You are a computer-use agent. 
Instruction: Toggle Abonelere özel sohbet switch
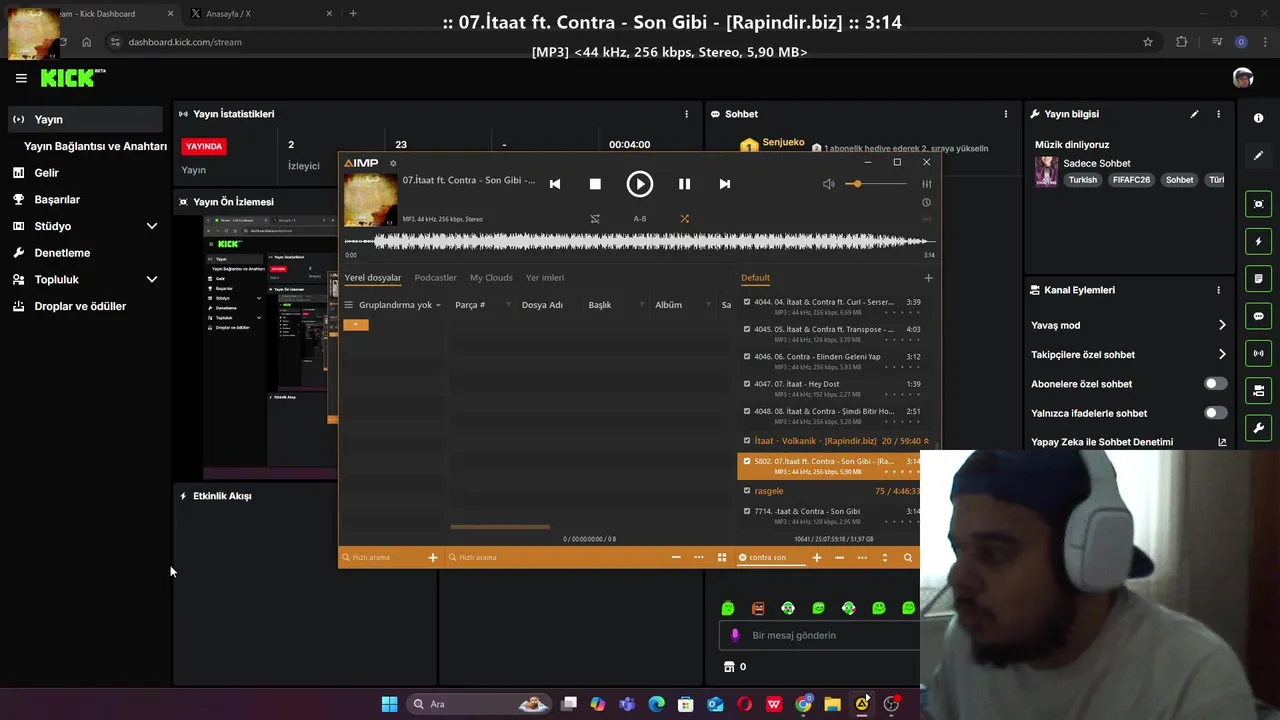[x=1216, y=384]
